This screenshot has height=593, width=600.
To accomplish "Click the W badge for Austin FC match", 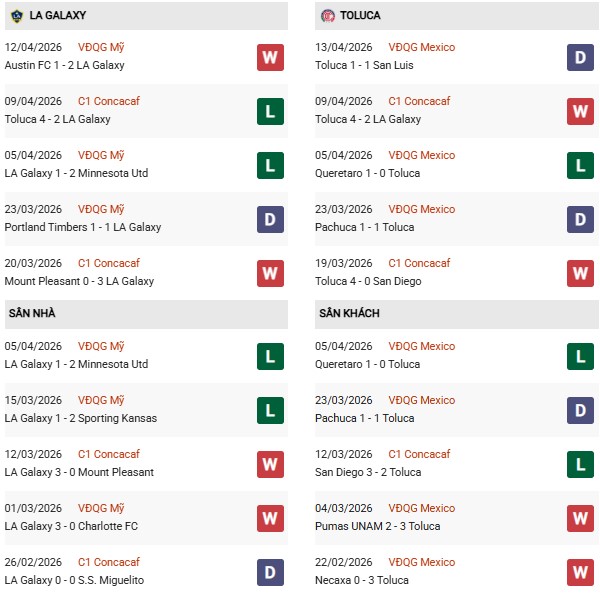I will click(270, 57).
